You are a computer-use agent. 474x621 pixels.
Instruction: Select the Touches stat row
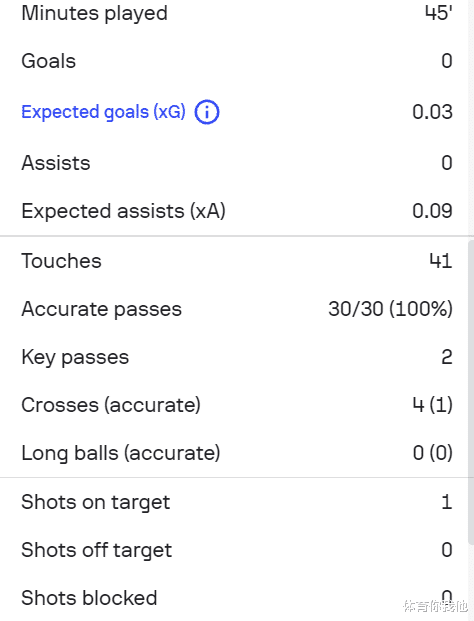point(237,261)
